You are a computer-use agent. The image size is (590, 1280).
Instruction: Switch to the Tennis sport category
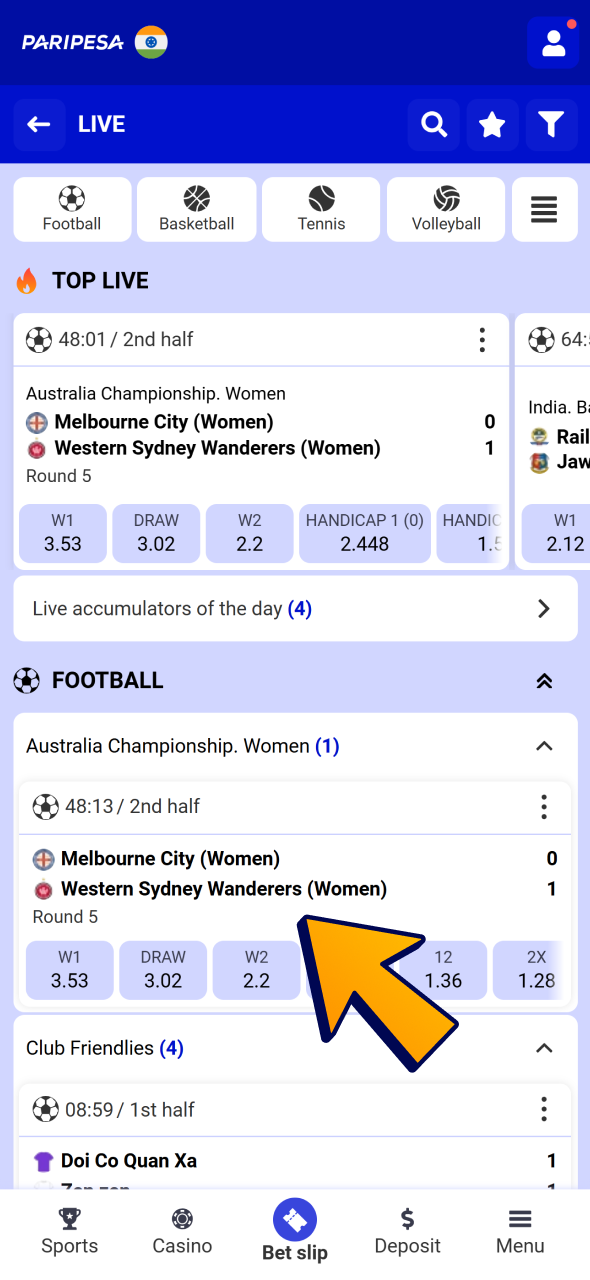[x=321, y=209]
